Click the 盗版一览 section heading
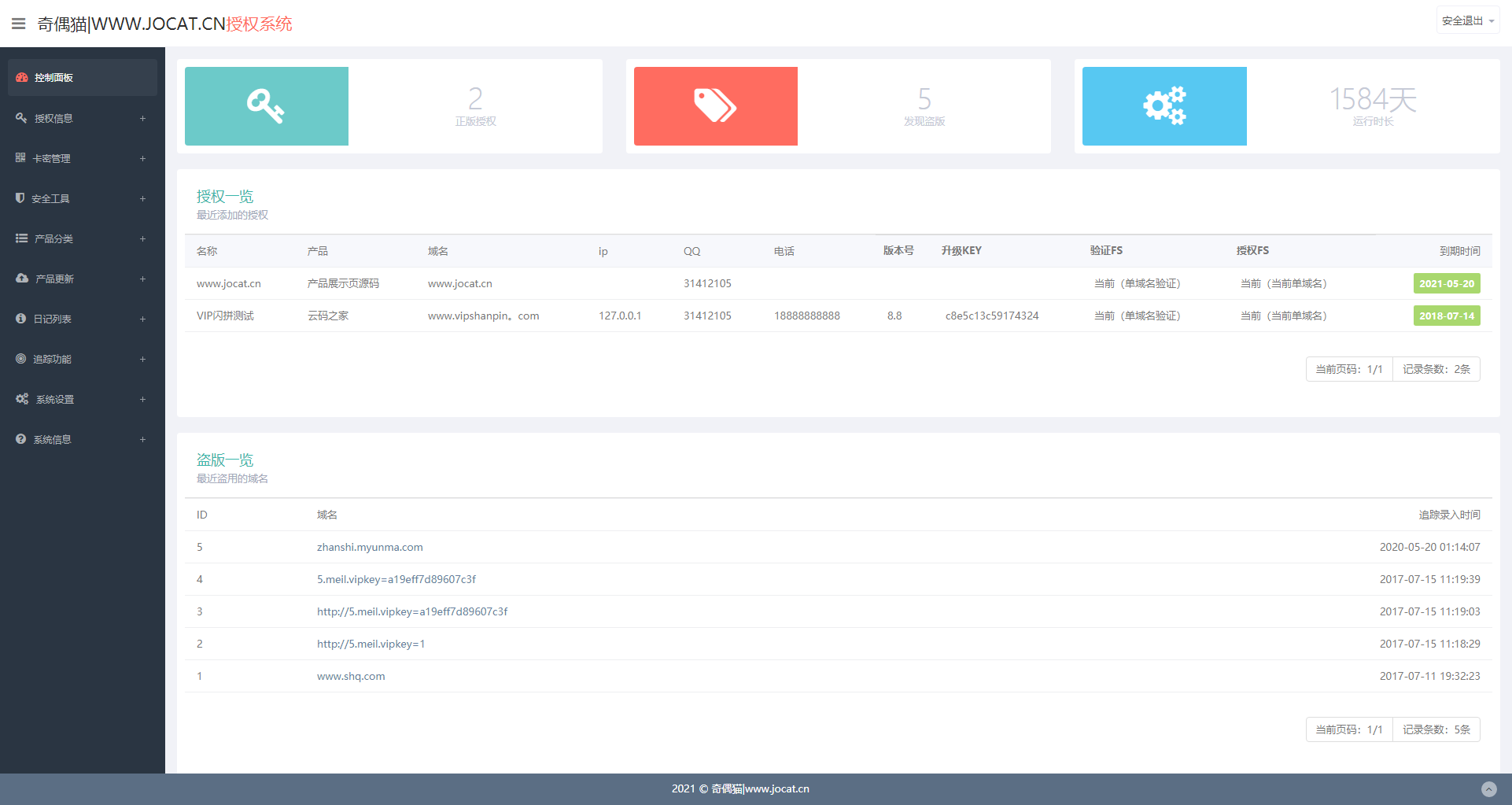1512x805 pixels. (x=225, y=460)
